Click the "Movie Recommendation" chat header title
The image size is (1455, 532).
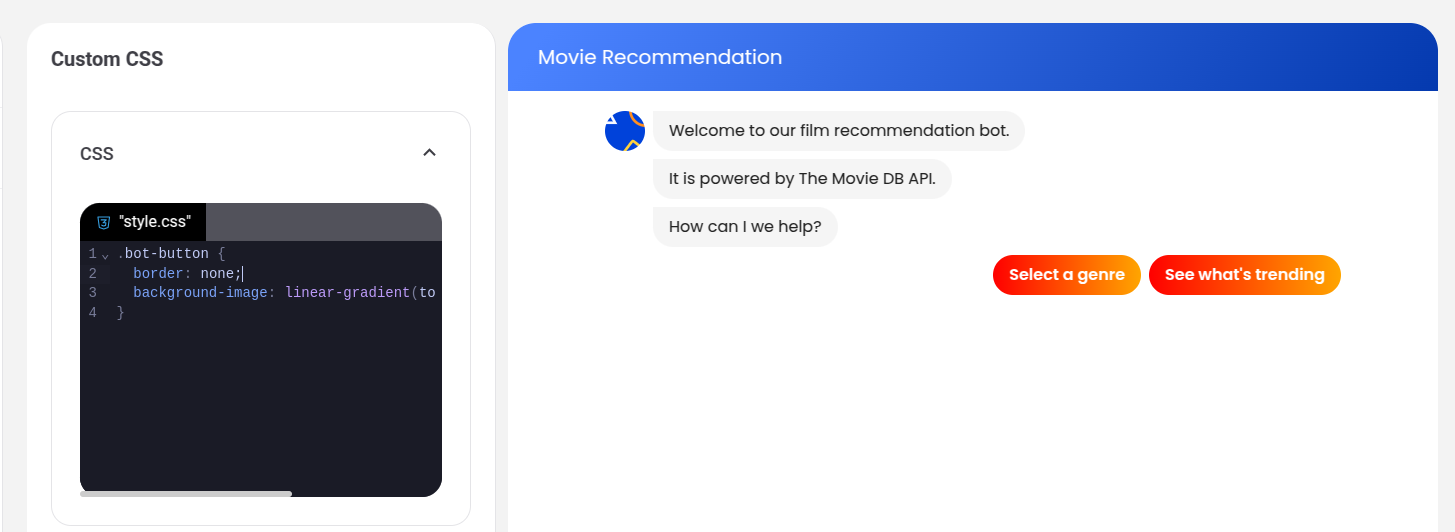[x=660, y=57]
